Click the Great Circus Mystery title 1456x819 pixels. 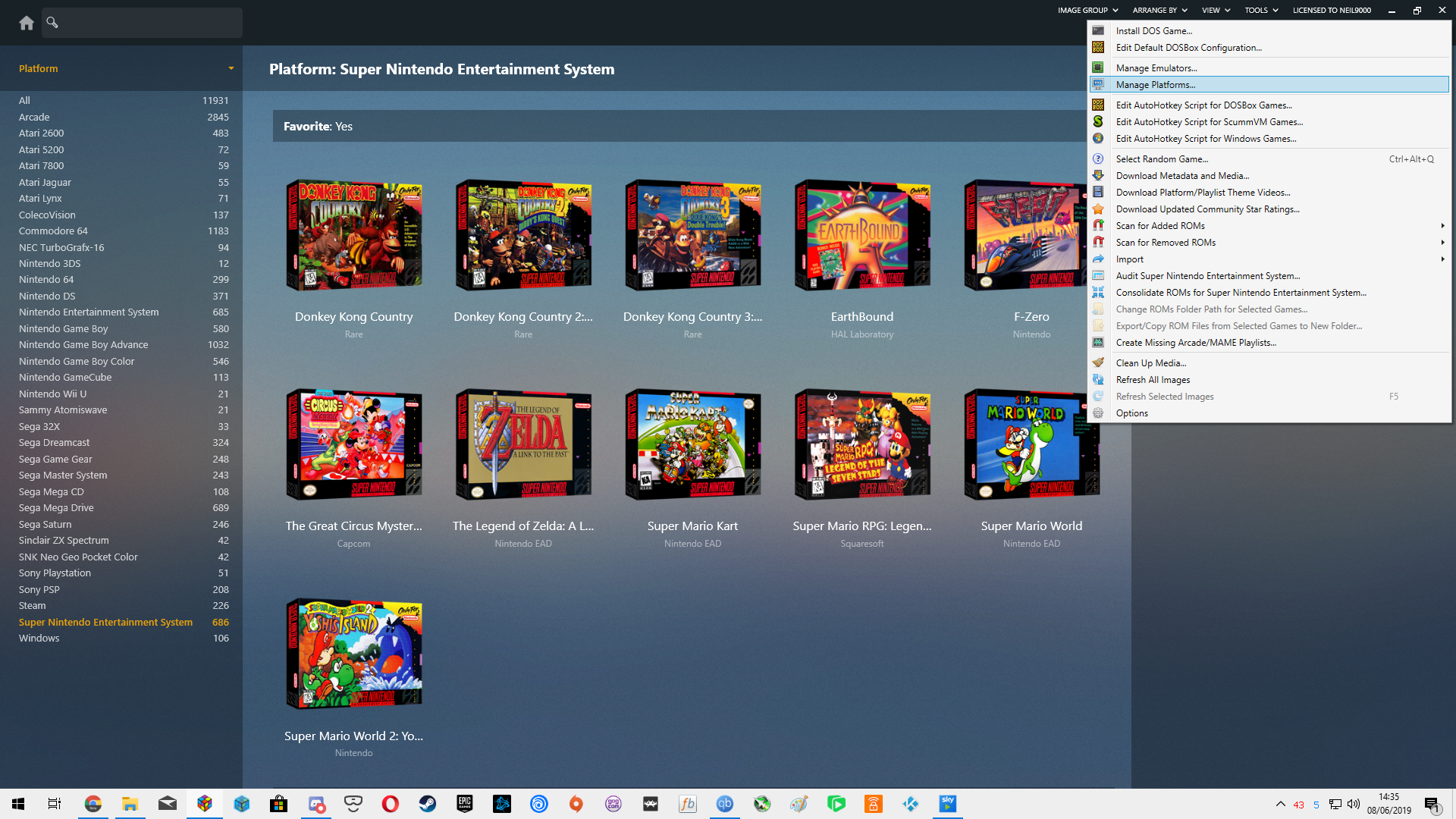click(x=354, y=526)
